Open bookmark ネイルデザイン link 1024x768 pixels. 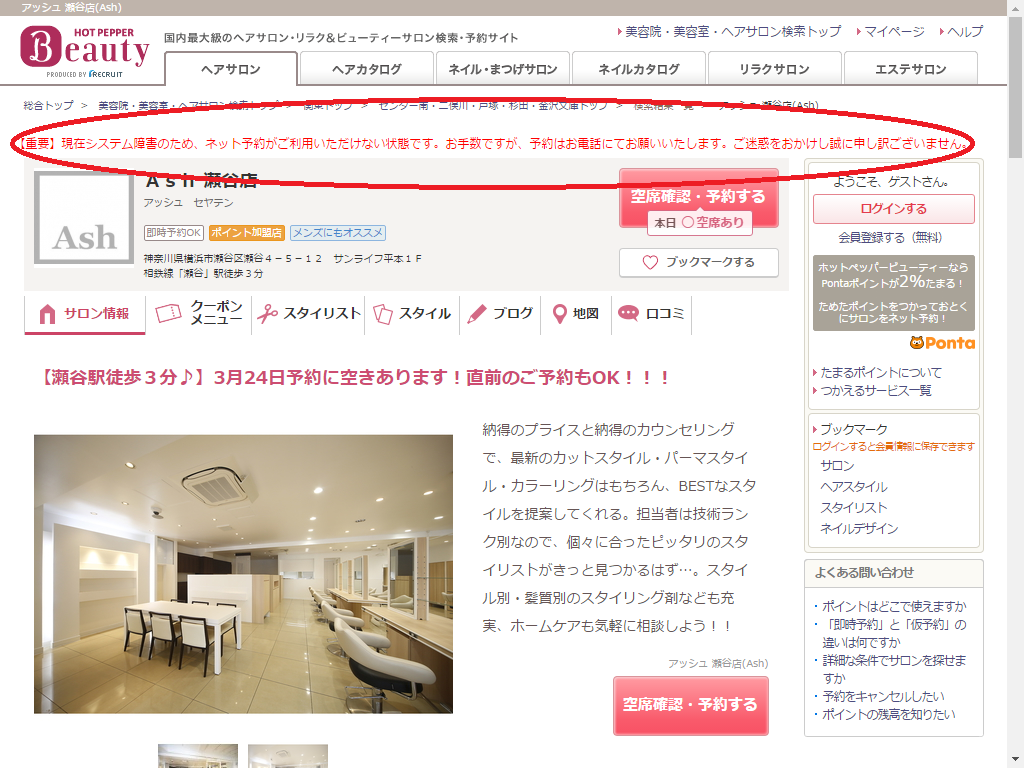point(859,528)
